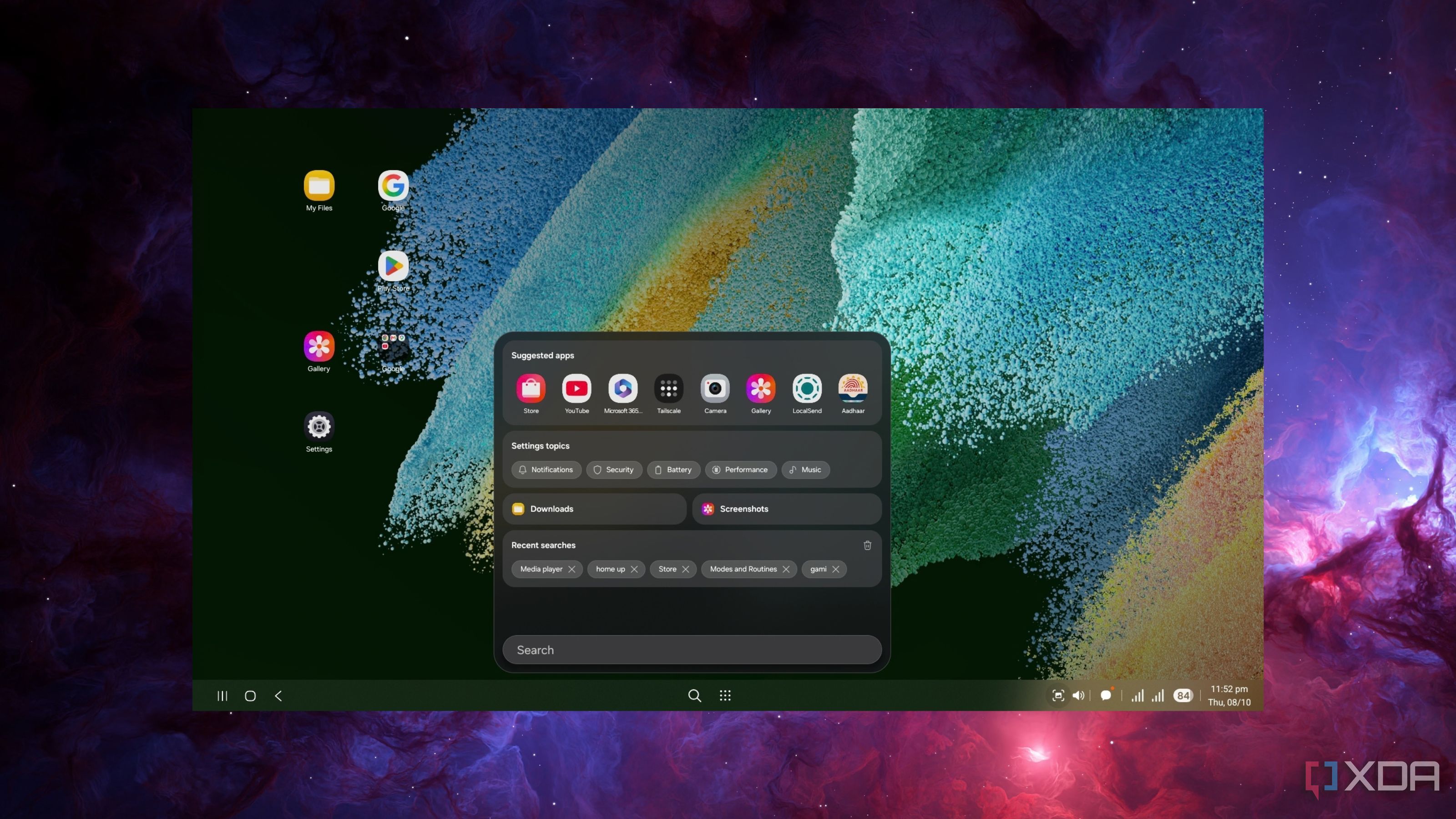Select the Performance settings topic
This screenshot has width=1456, height=819.
pos(740,470)
